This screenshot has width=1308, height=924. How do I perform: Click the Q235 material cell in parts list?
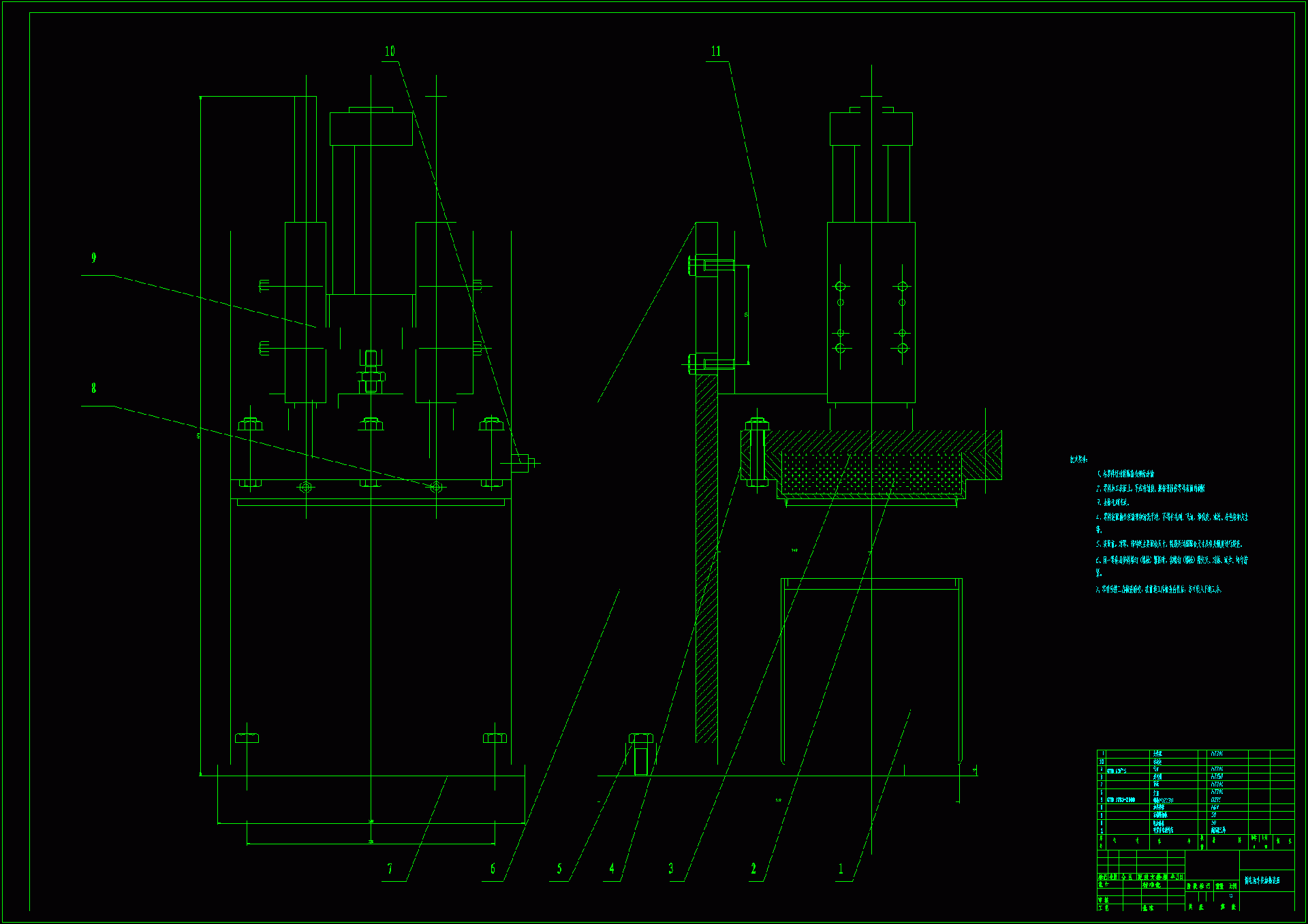pyautogui.click(x=1216, y=800)
